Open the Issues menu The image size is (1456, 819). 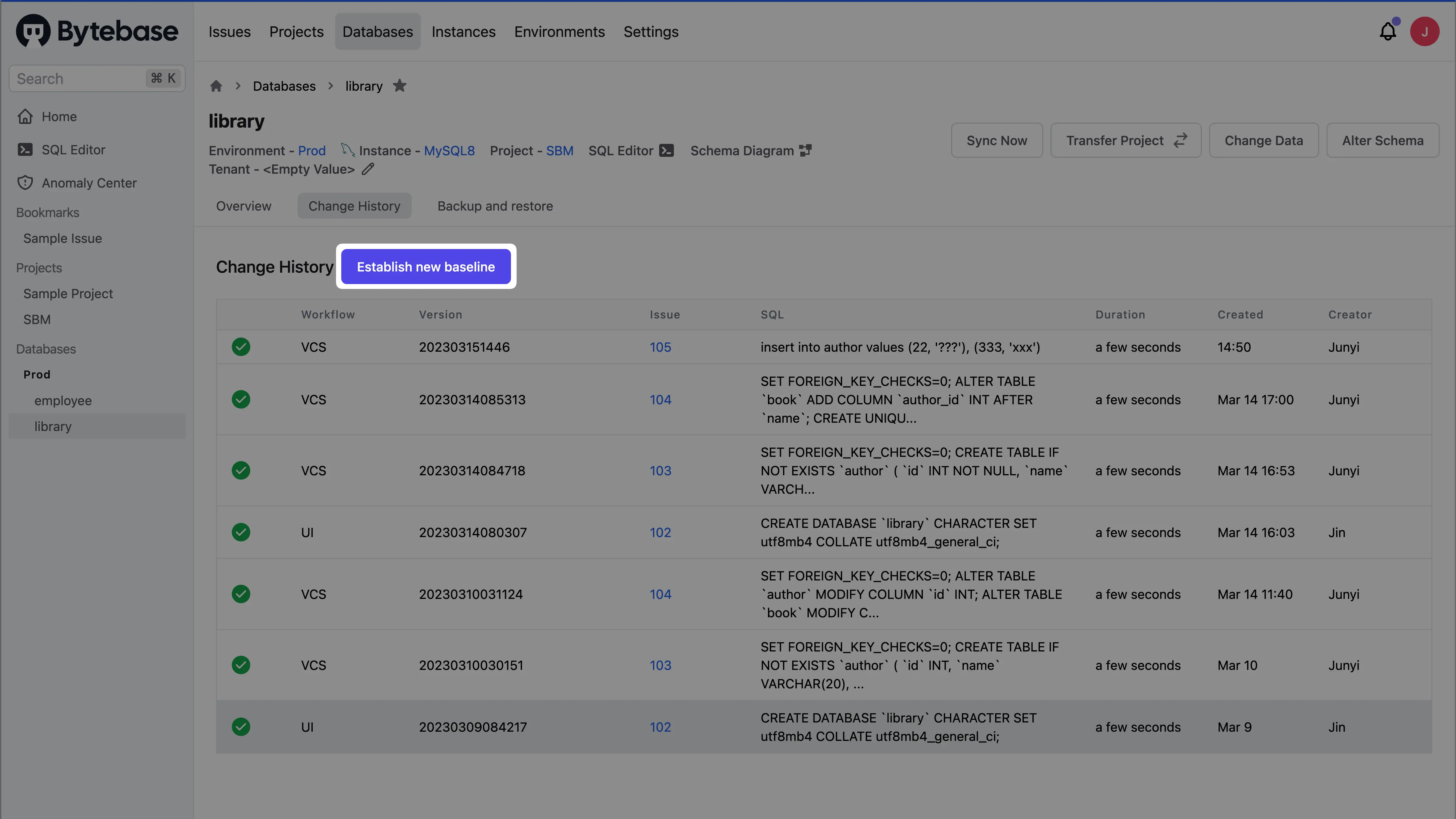(x=229, y=32)
